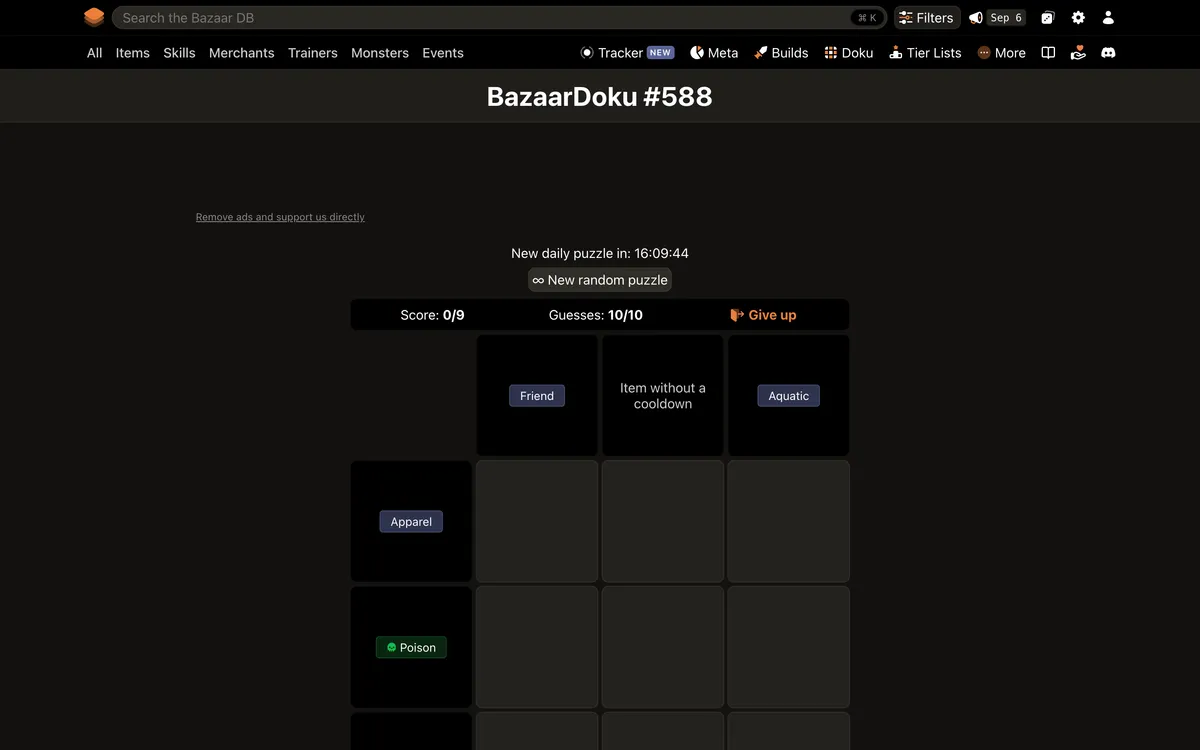Open settings gear icon
The width and height of the screenshot is (1200, 750).
(1078, 18)
